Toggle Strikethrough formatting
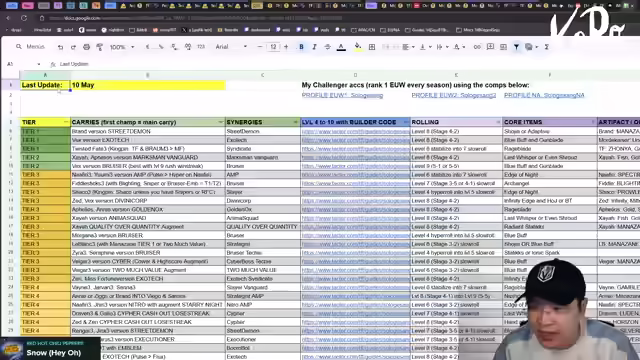 tap(327, 47)
